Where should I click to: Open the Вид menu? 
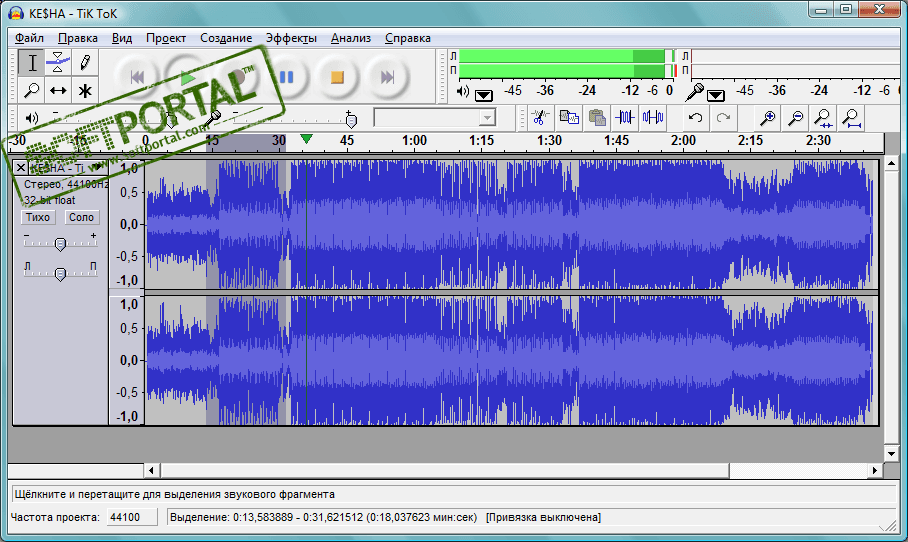pos(122,38)
